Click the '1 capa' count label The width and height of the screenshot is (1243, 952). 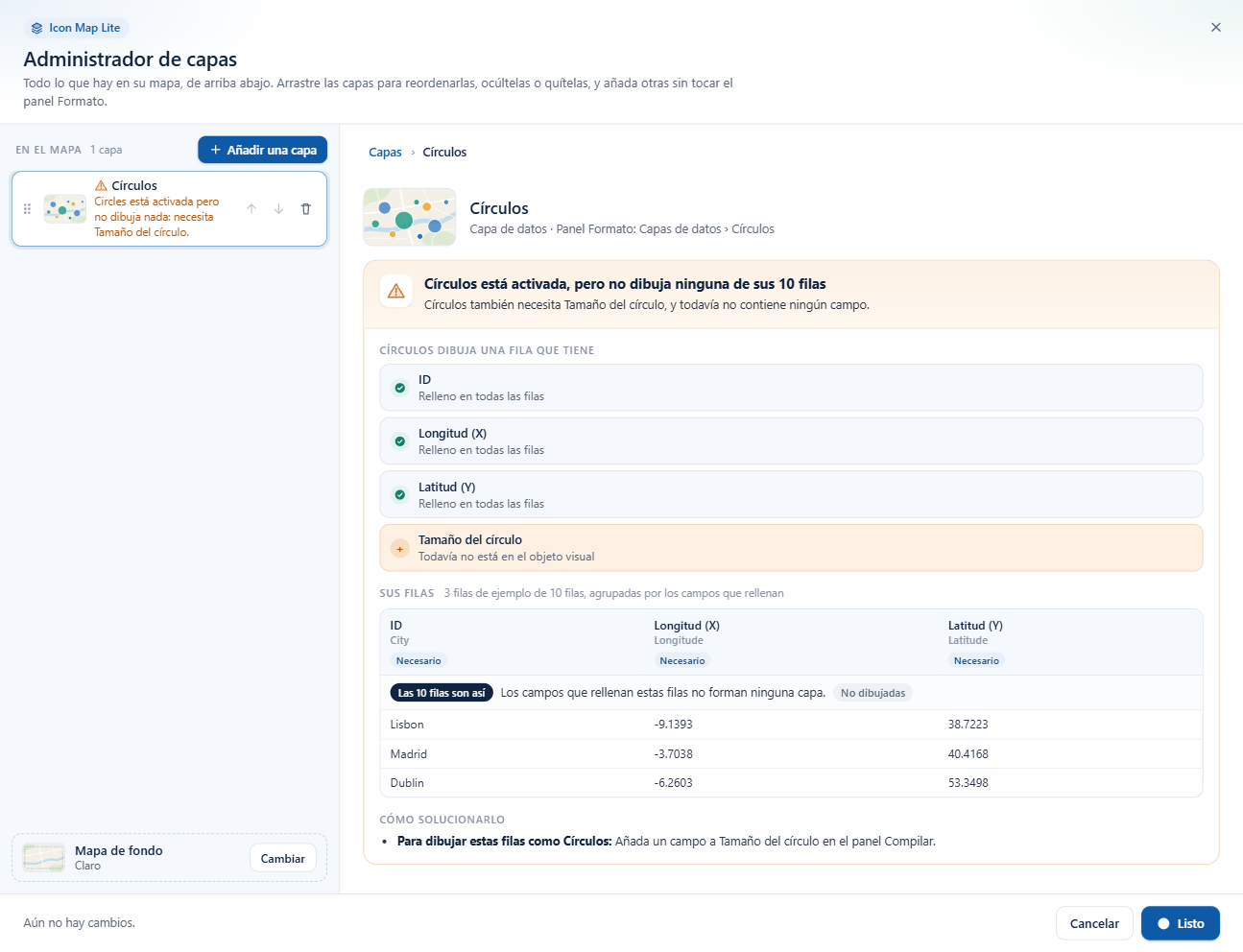[107, 150]
